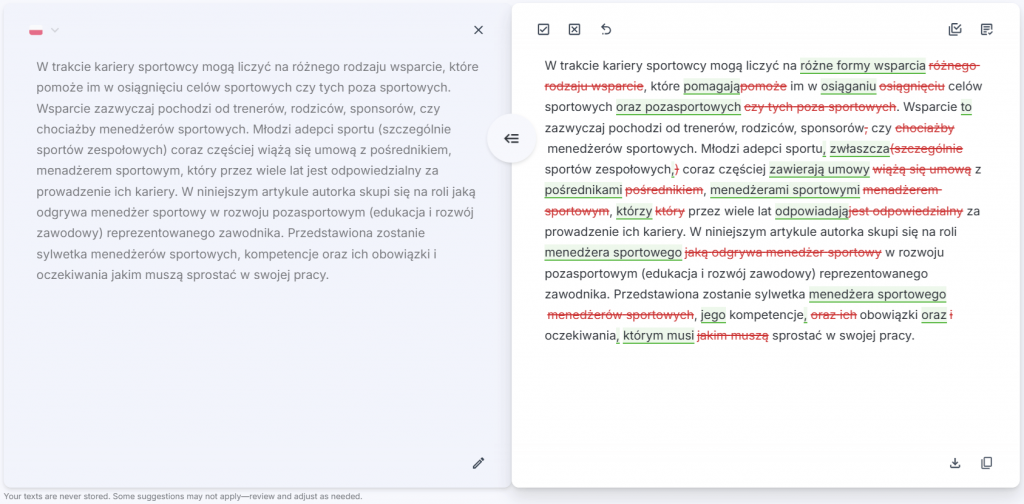Image resolution: width=1024 pixels, height=504 pixels.
Task: Open the Polish flag language dropdown
Action: point(37,31)
